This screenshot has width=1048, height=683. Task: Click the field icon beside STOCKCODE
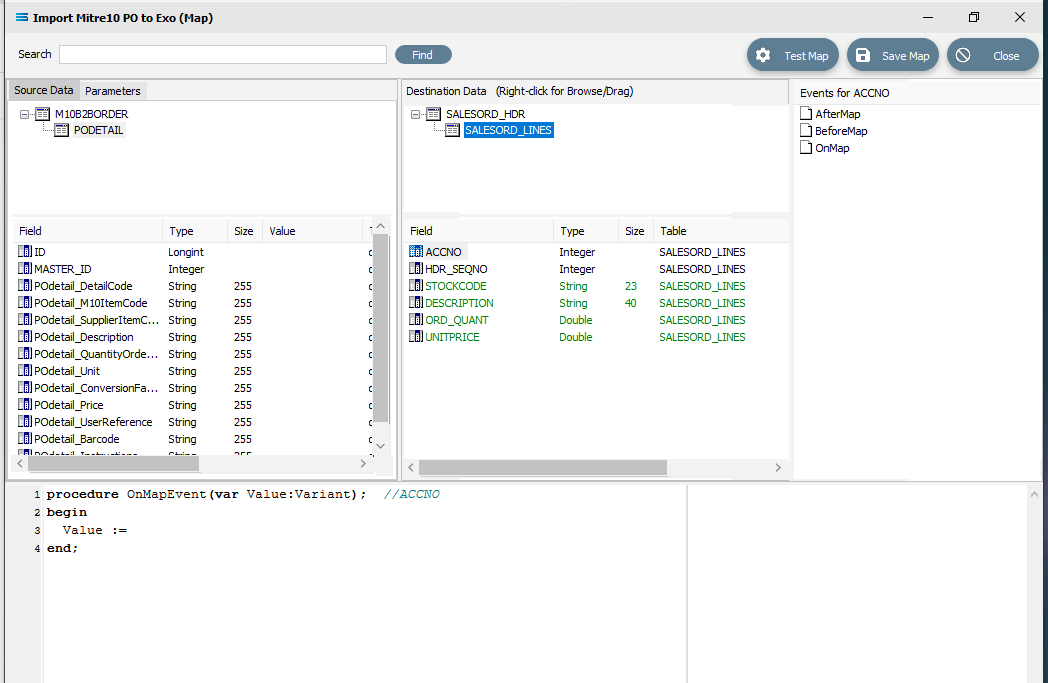tap(416, 285)
